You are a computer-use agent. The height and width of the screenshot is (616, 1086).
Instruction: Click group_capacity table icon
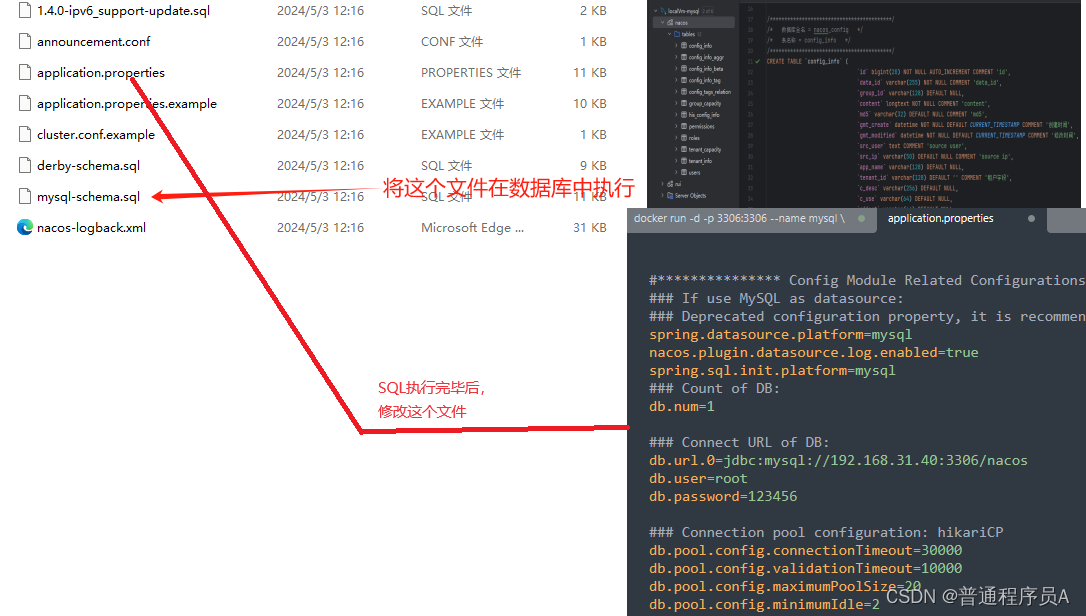pos(684,103)
